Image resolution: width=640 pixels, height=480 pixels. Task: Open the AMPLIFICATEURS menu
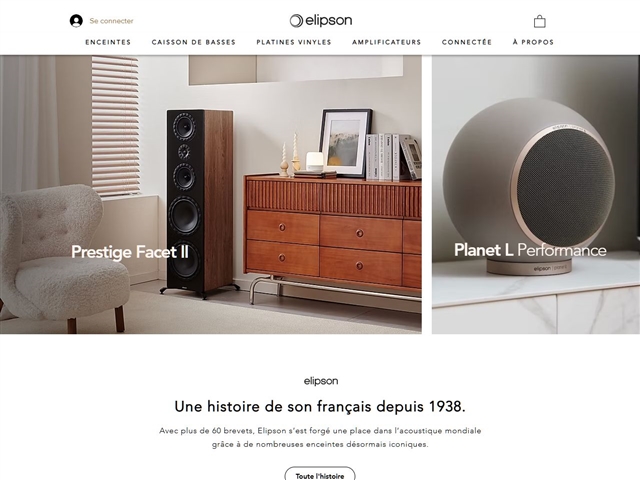click(387, 42)
